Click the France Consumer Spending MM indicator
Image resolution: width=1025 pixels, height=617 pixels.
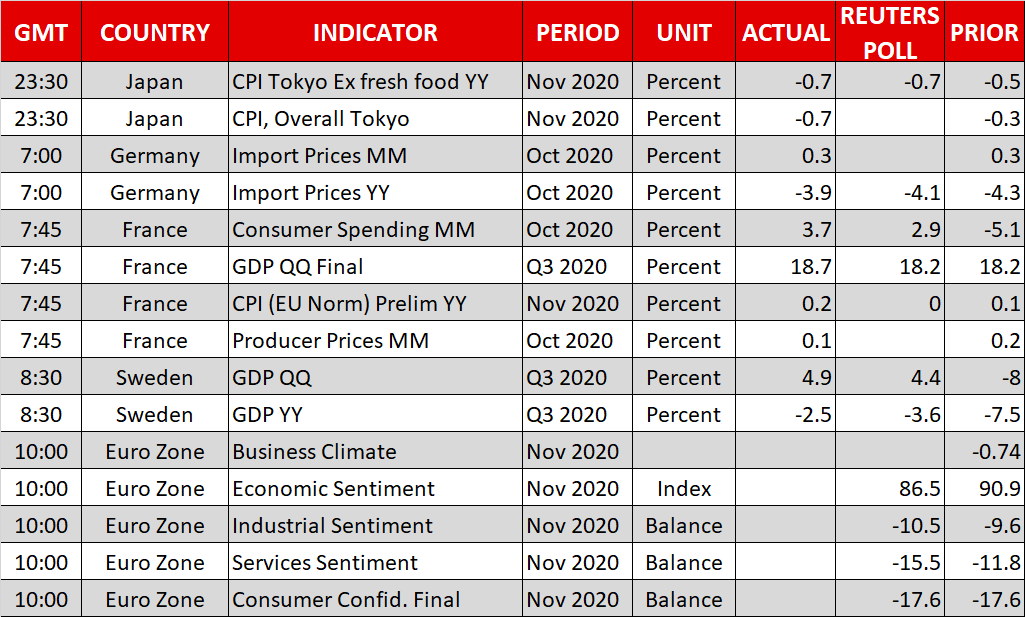click(353, 230)
